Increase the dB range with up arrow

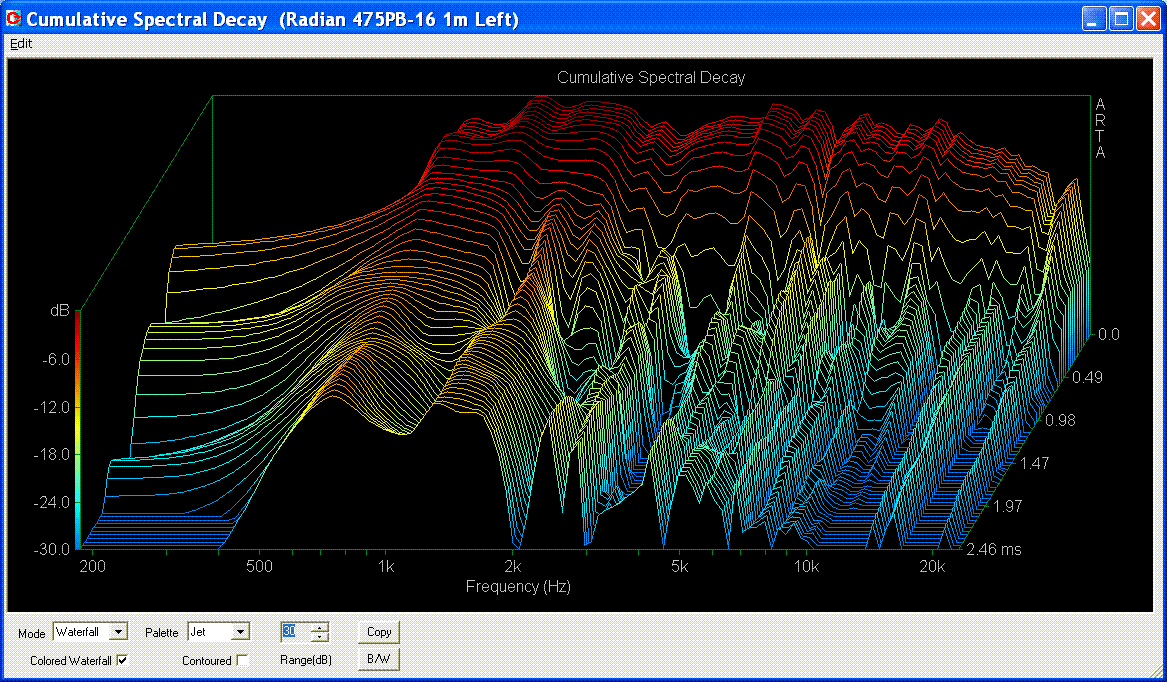(x=320, y=627)
